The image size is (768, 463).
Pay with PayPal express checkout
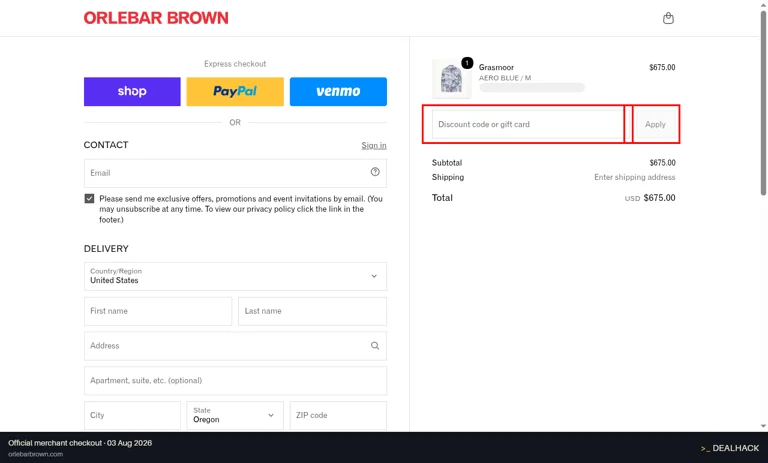(235, 91)
